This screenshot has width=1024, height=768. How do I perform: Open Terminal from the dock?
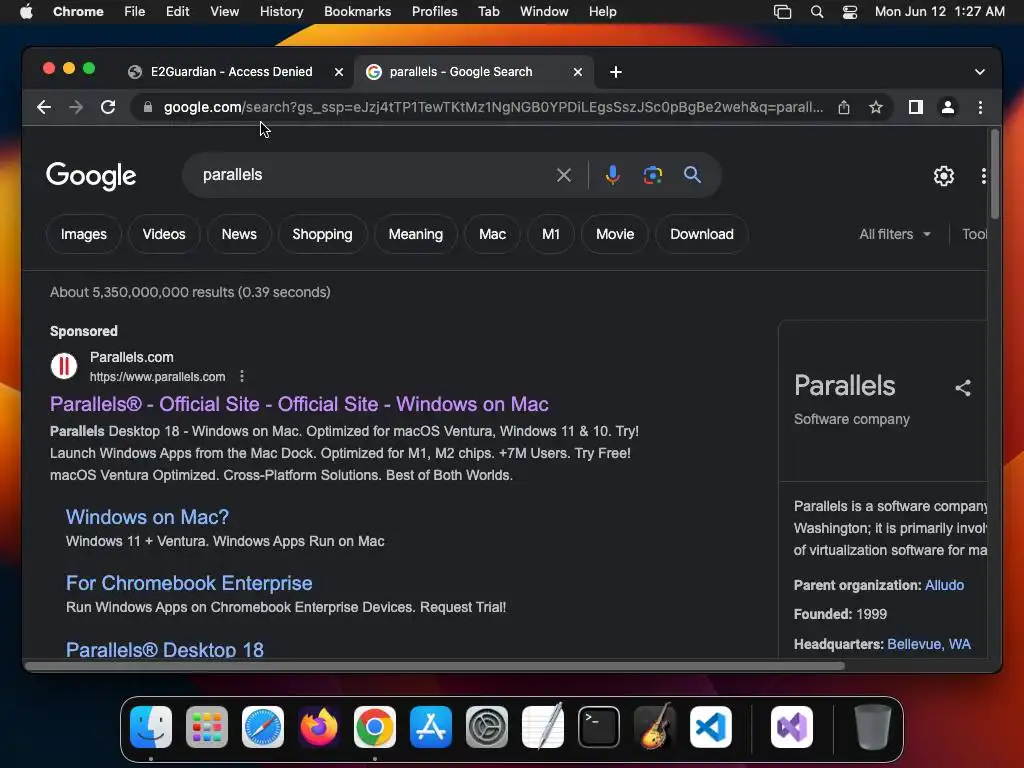click(x=599, y=727)
